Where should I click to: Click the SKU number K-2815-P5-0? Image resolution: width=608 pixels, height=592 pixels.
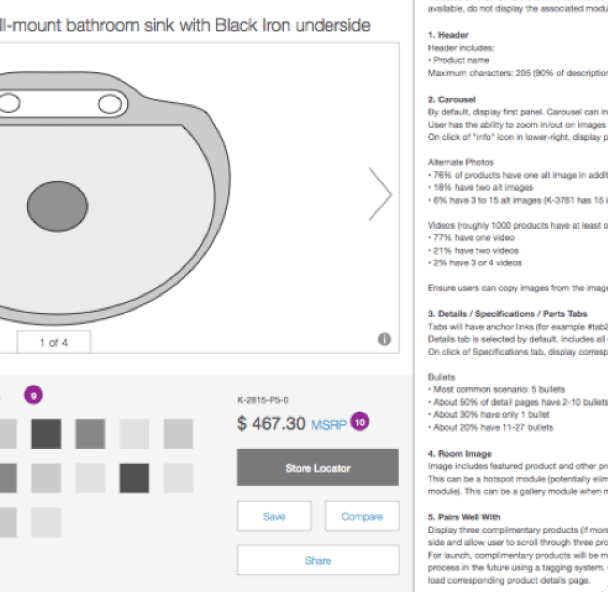click(x=263, y=400)
